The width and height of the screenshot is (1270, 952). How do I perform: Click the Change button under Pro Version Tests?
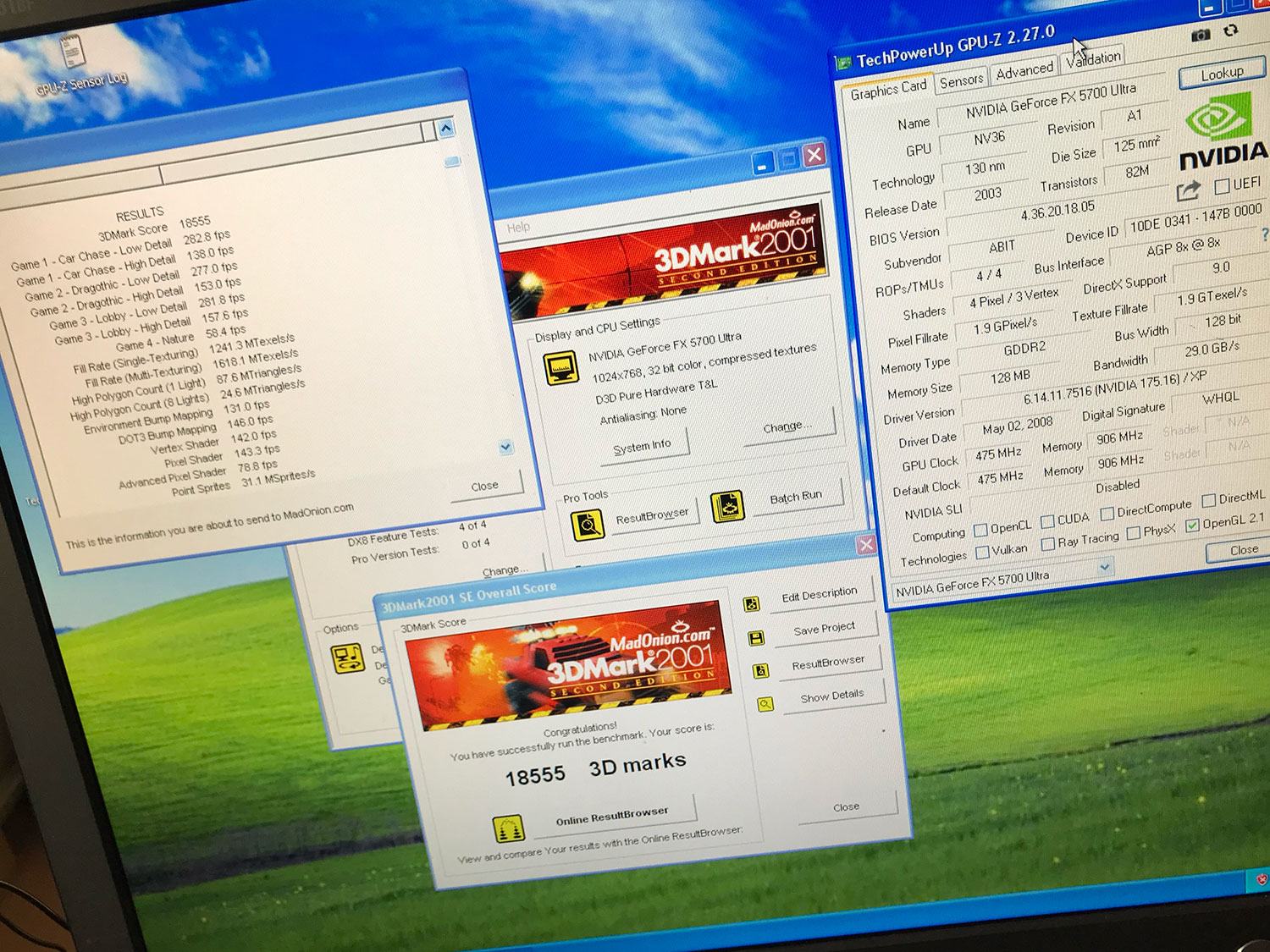504,570
